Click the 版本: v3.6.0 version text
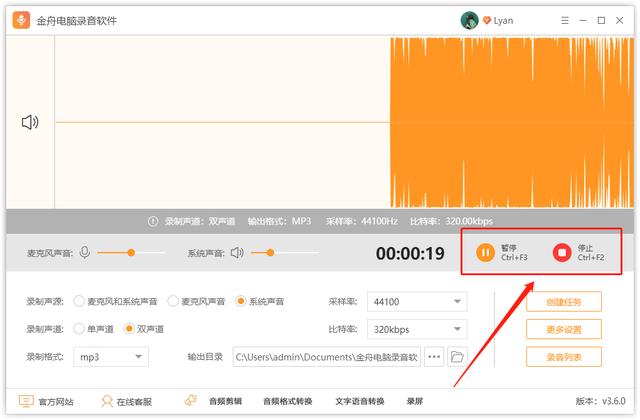Screen dimensions: 640x420 tap(600, 401)
